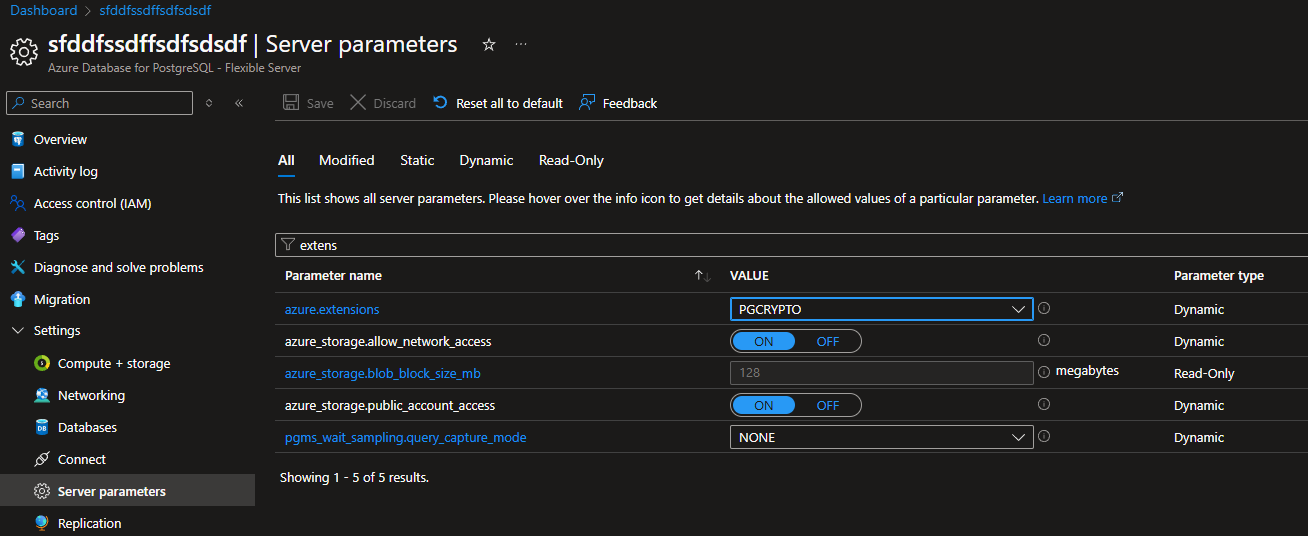Click the Compute + storage icon
The height and width of the screenshot is (536, 1308).
[x=42, y=363]
